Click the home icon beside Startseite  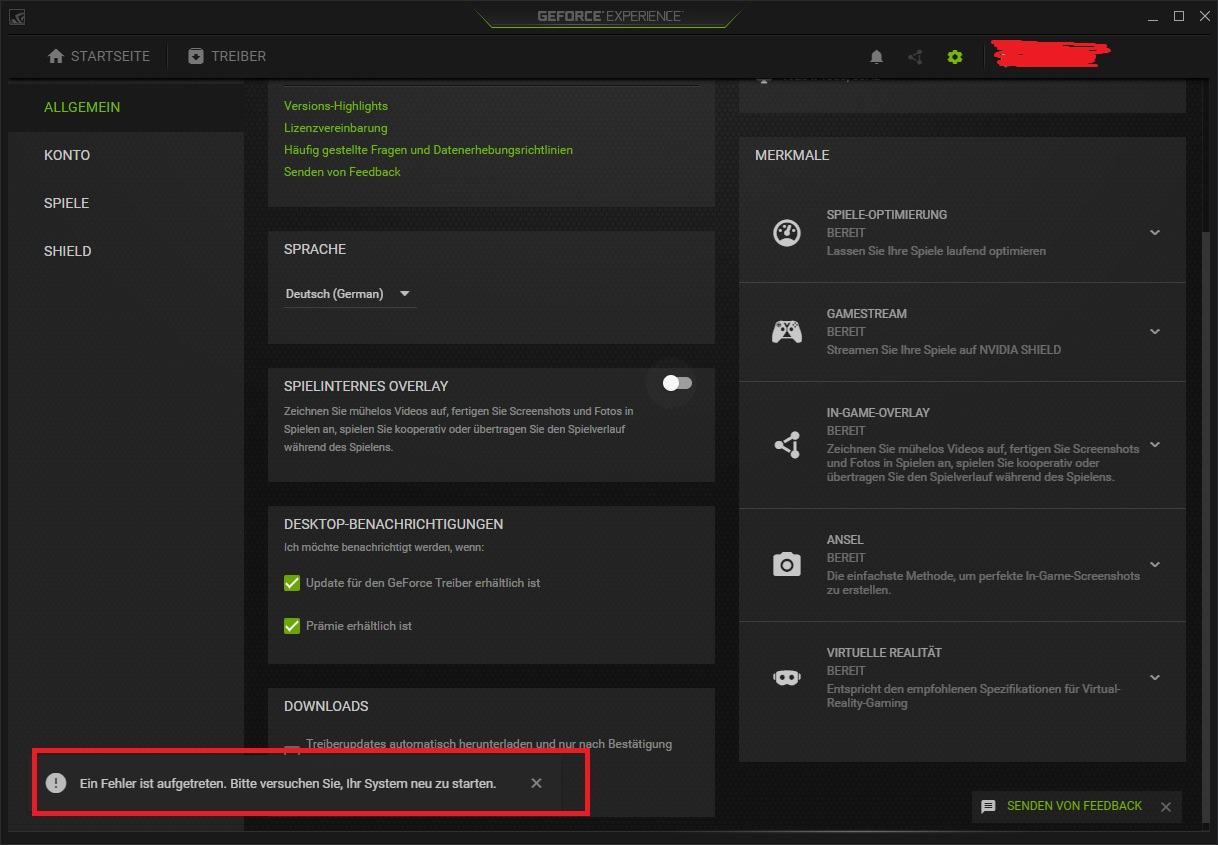[56, 56]
